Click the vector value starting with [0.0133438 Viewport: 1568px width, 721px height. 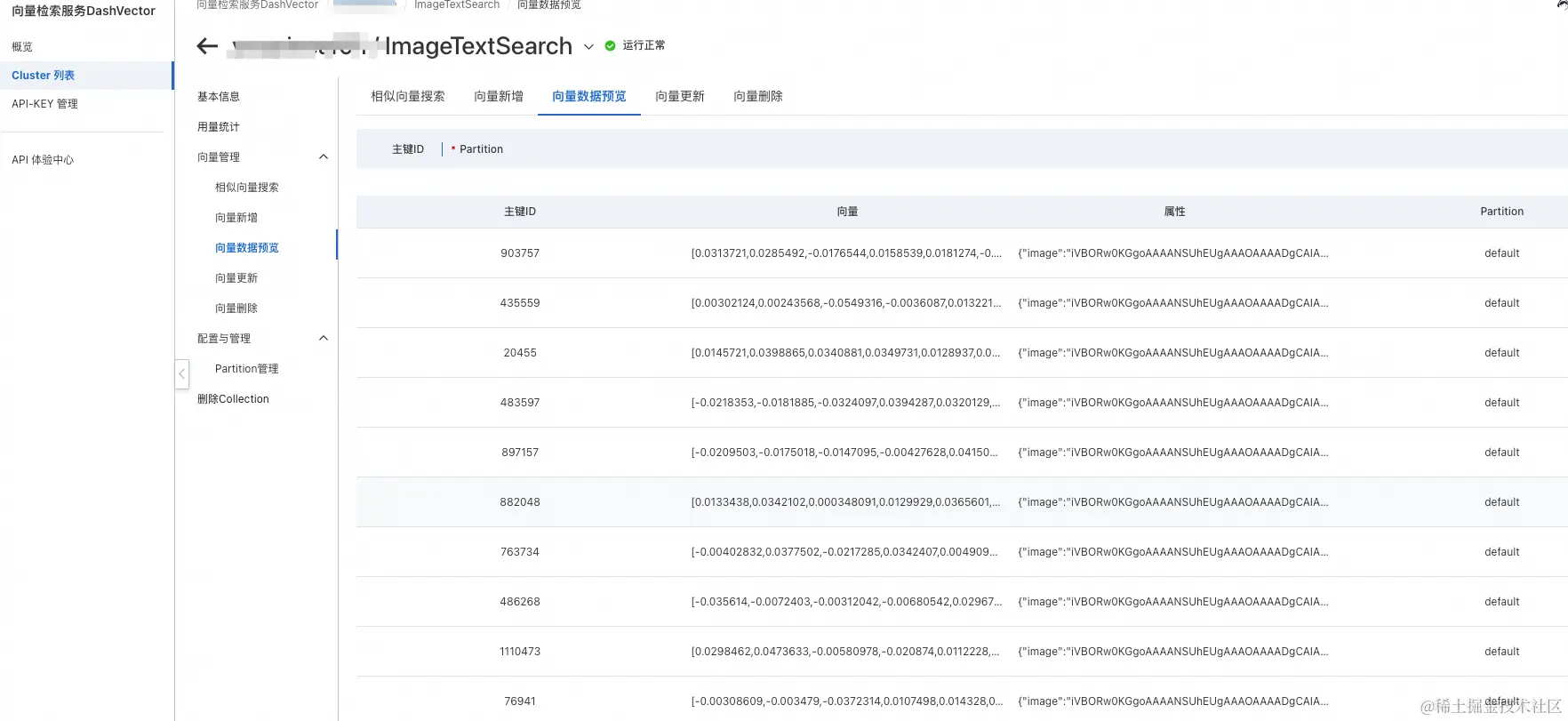click(x=845, y=502)
